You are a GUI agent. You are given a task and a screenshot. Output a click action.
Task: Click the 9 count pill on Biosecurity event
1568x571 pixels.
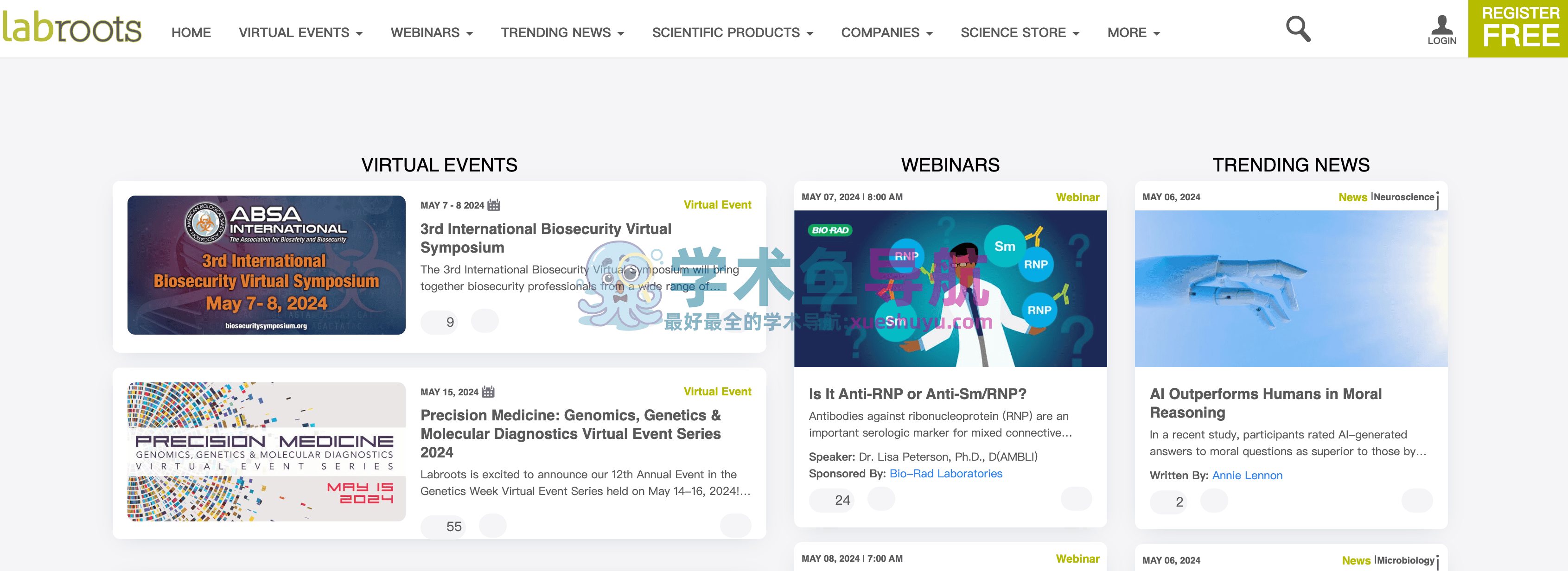(440, 322)
